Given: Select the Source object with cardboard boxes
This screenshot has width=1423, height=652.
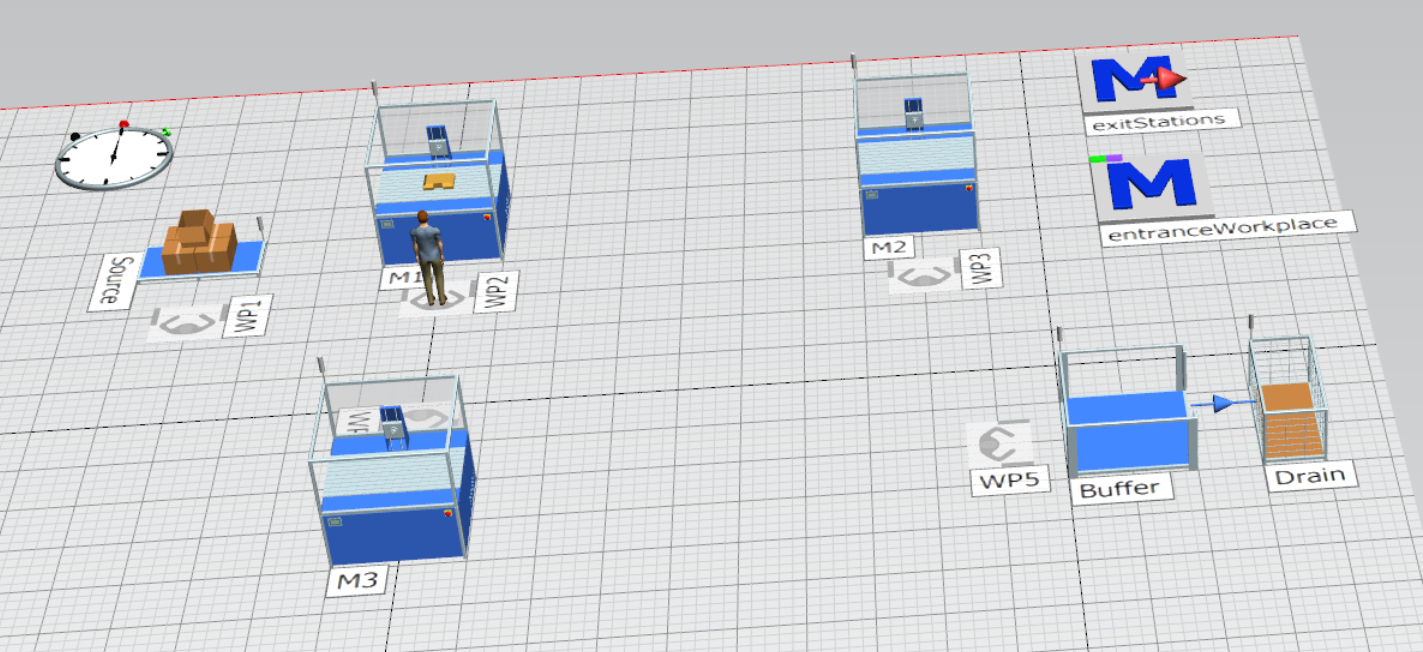Looking at the screenshot, I should click(x=200, y=244).
